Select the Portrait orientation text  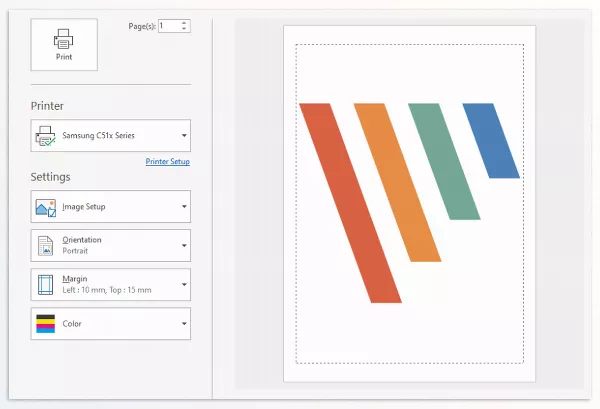[x=77, y=251]
